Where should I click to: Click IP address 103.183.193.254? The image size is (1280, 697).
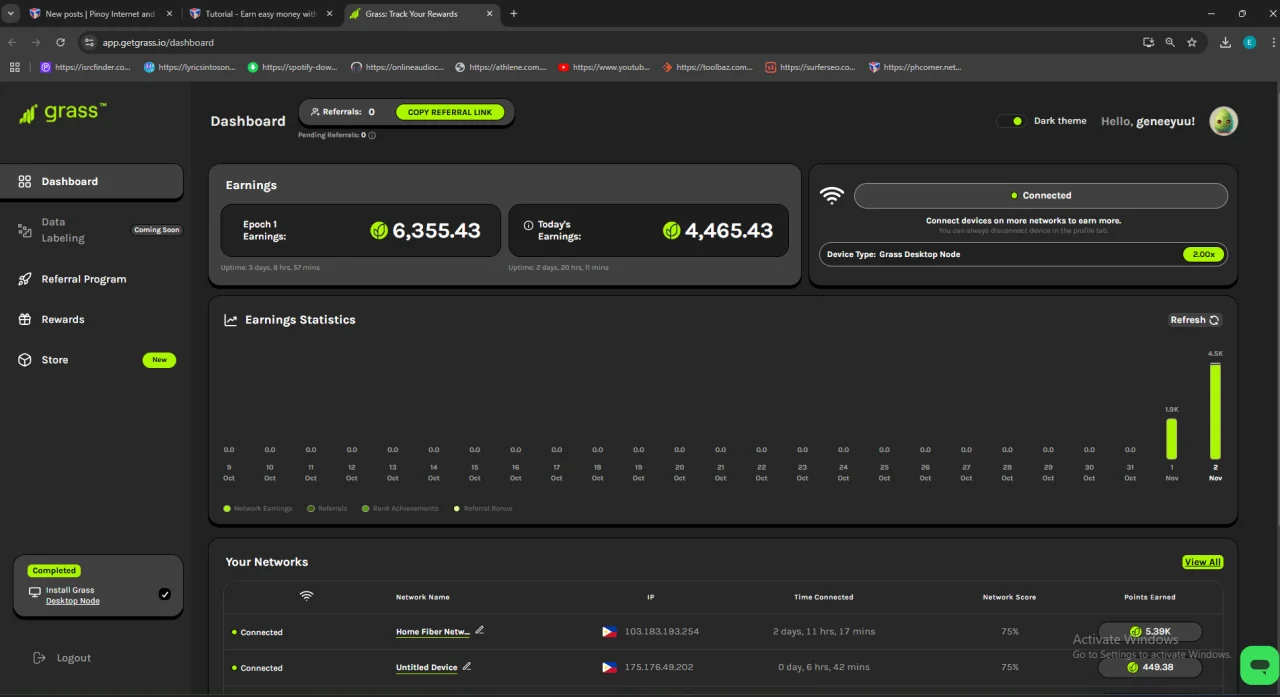pyautogui.click(x=661, y=632)
